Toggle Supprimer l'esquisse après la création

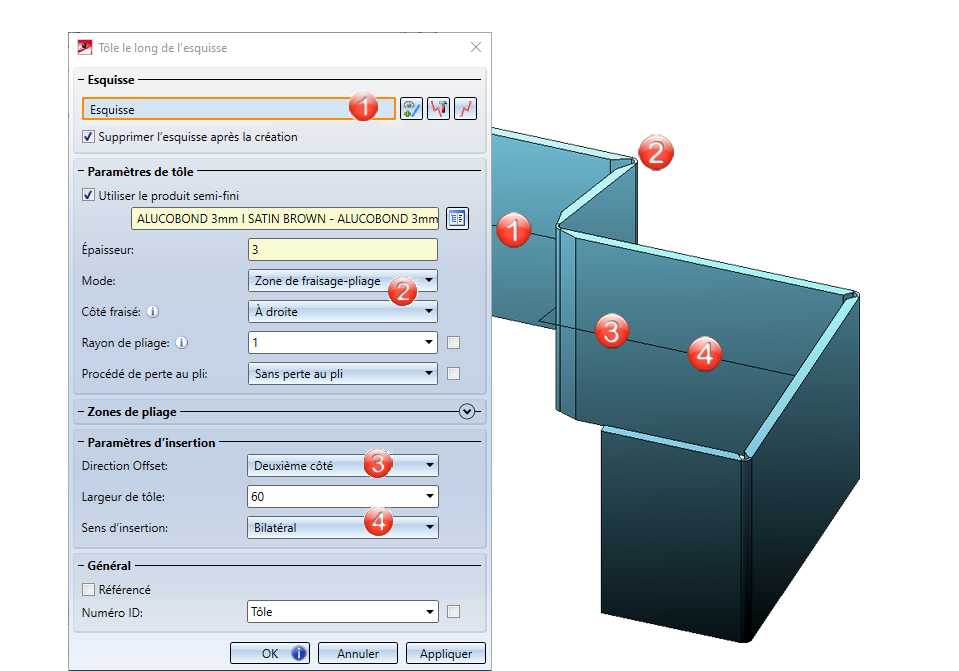(88, 136)
